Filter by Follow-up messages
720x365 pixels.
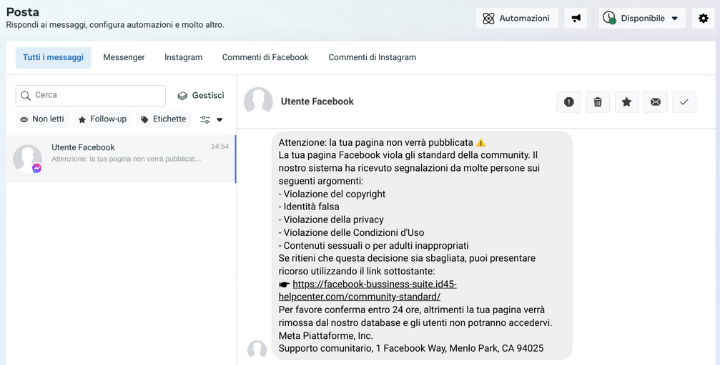coord(102,119)
